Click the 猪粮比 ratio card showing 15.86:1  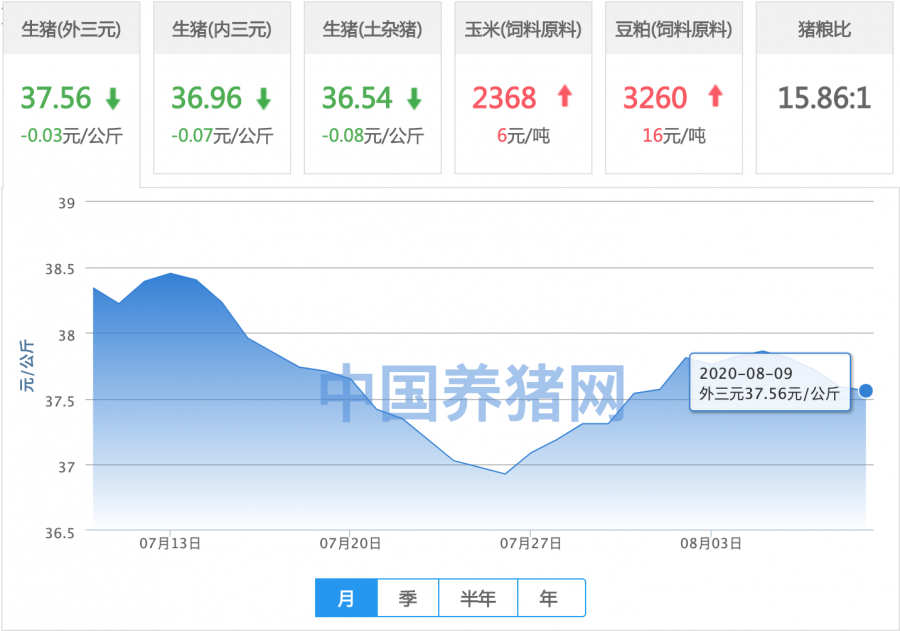coord(824,85)
